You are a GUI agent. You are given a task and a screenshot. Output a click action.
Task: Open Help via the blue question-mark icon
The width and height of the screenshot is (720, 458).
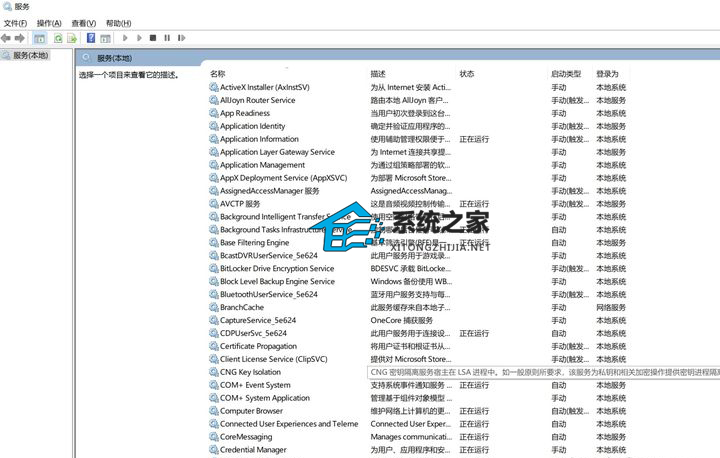tap(91, 38)
